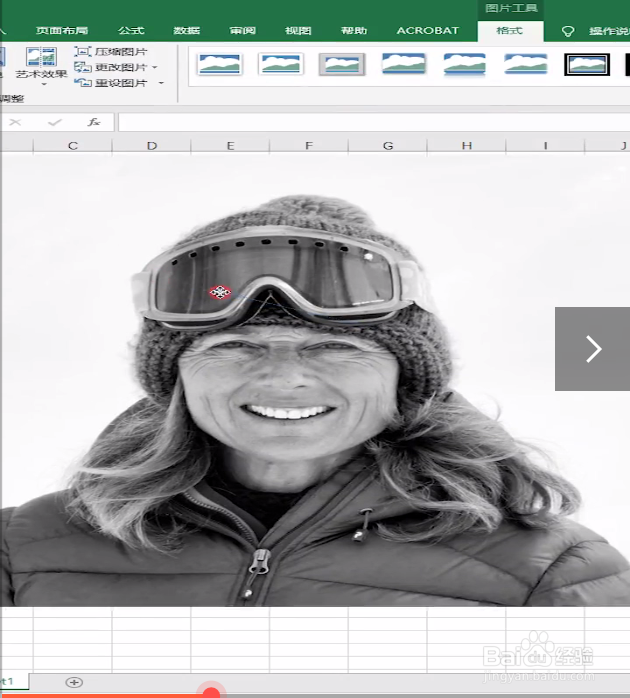Apply the sixth picture style, soft edge
630x698 pixels.
525,64
